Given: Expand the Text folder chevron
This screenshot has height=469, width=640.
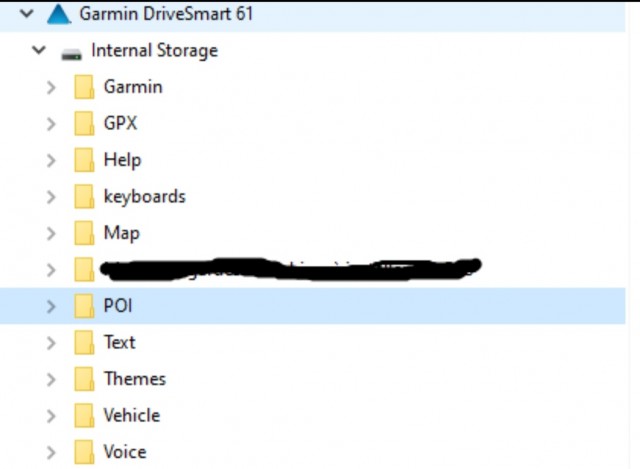Looking at the screenshot, I should 51,343.
